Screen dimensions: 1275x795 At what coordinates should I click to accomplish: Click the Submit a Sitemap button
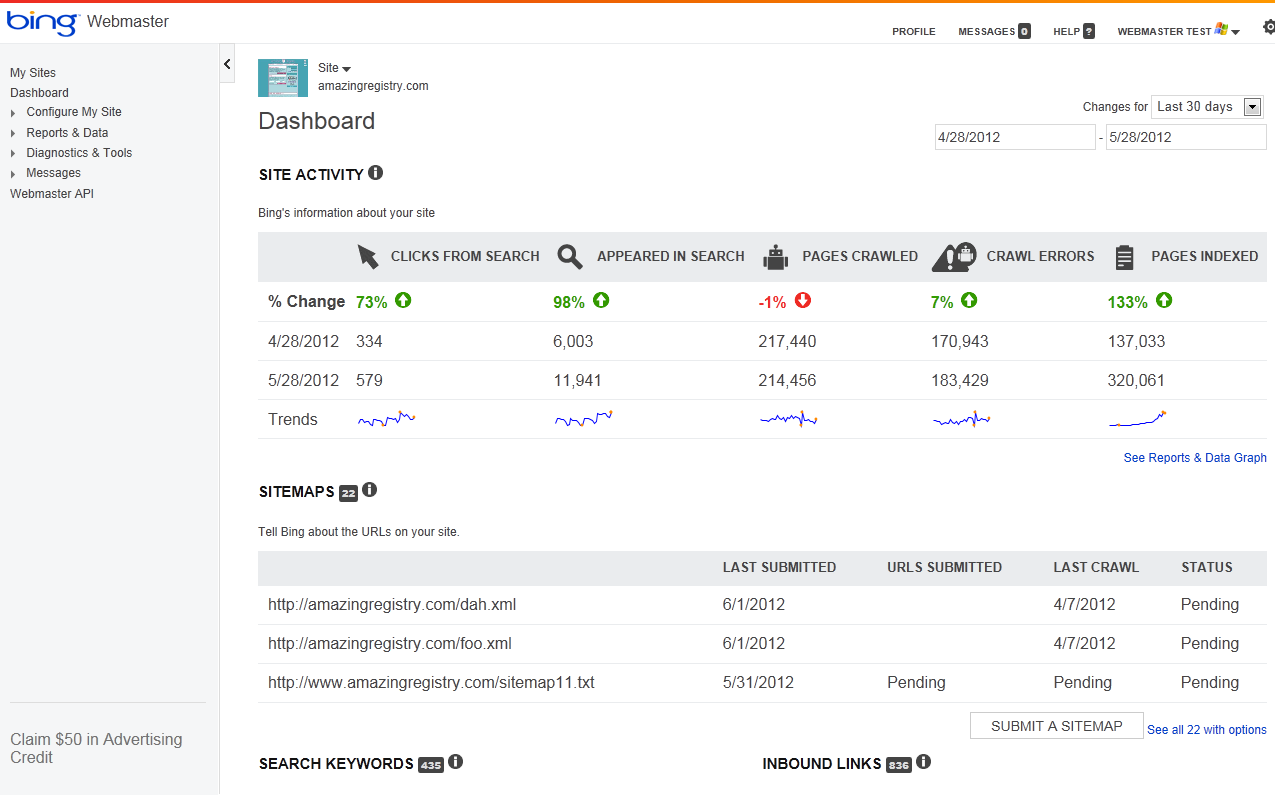1056,726
